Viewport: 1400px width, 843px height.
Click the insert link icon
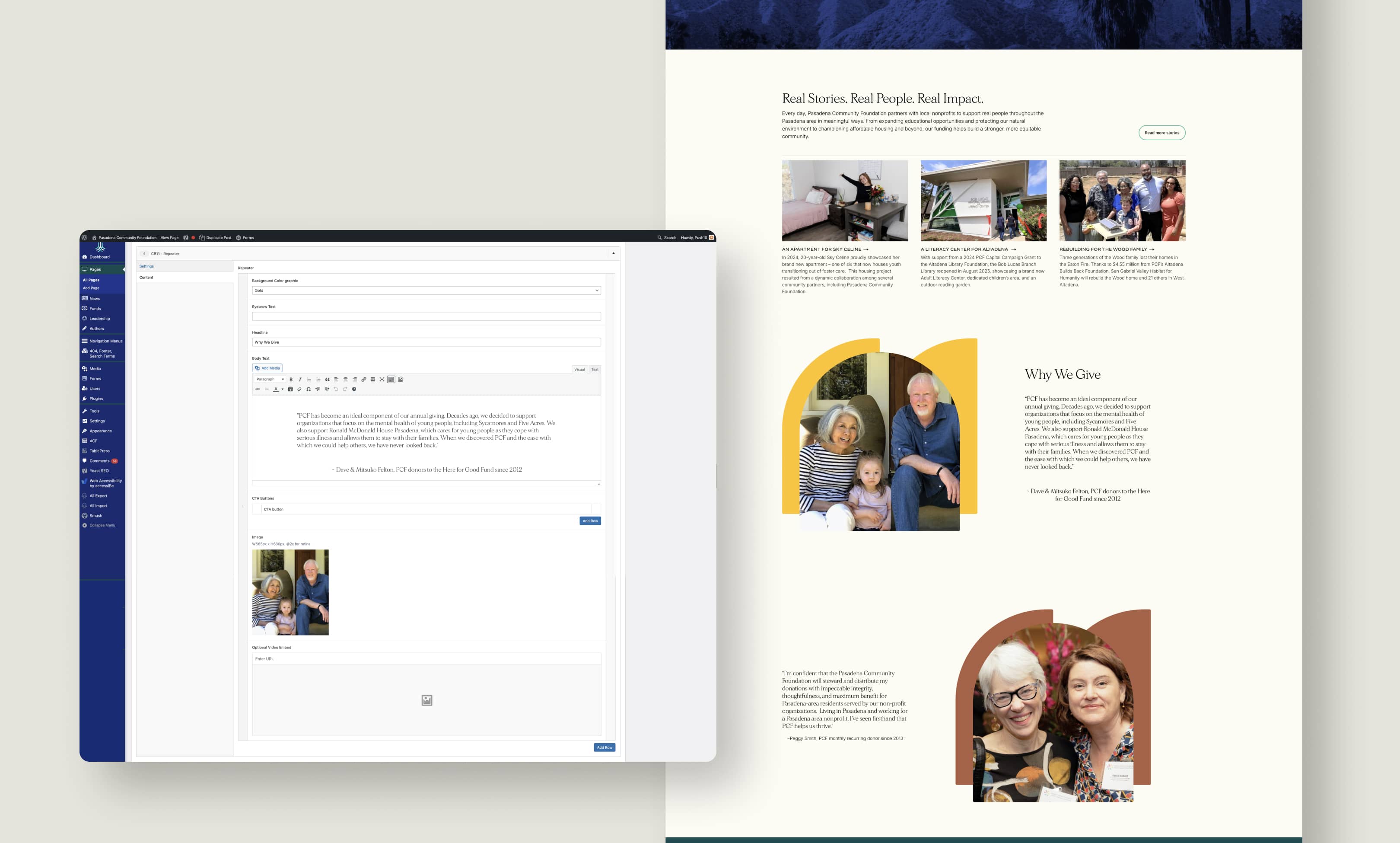pos(363,380)
